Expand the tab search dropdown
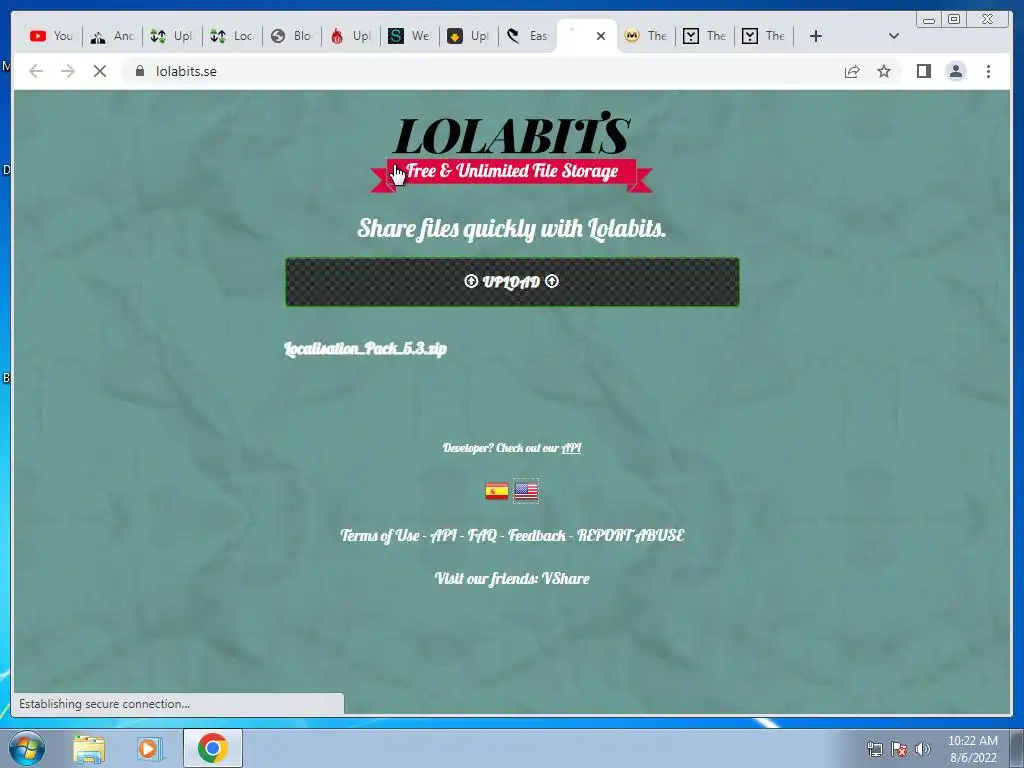 [x=894, y=36]
